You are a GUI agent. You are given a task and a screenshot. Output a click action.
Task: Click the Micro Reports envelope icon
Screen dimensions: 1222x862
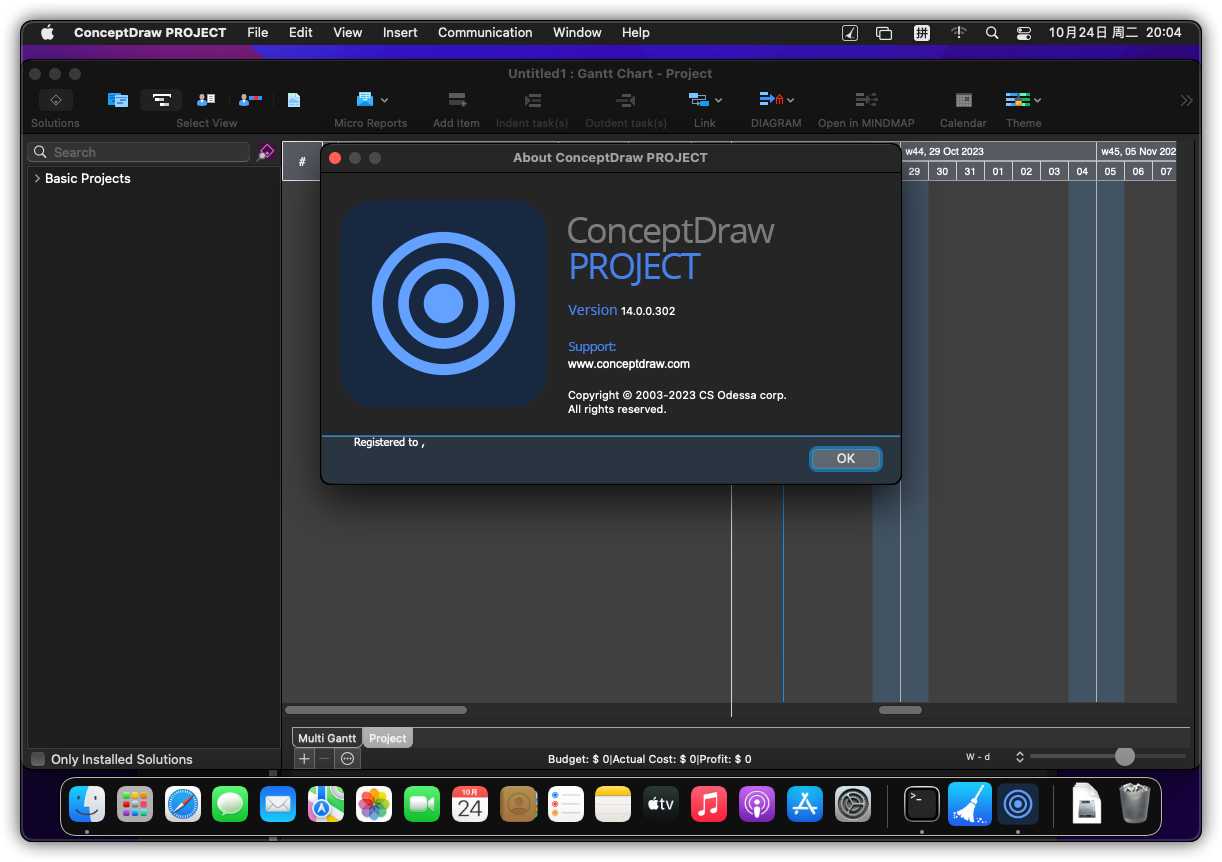coord(365,100)
